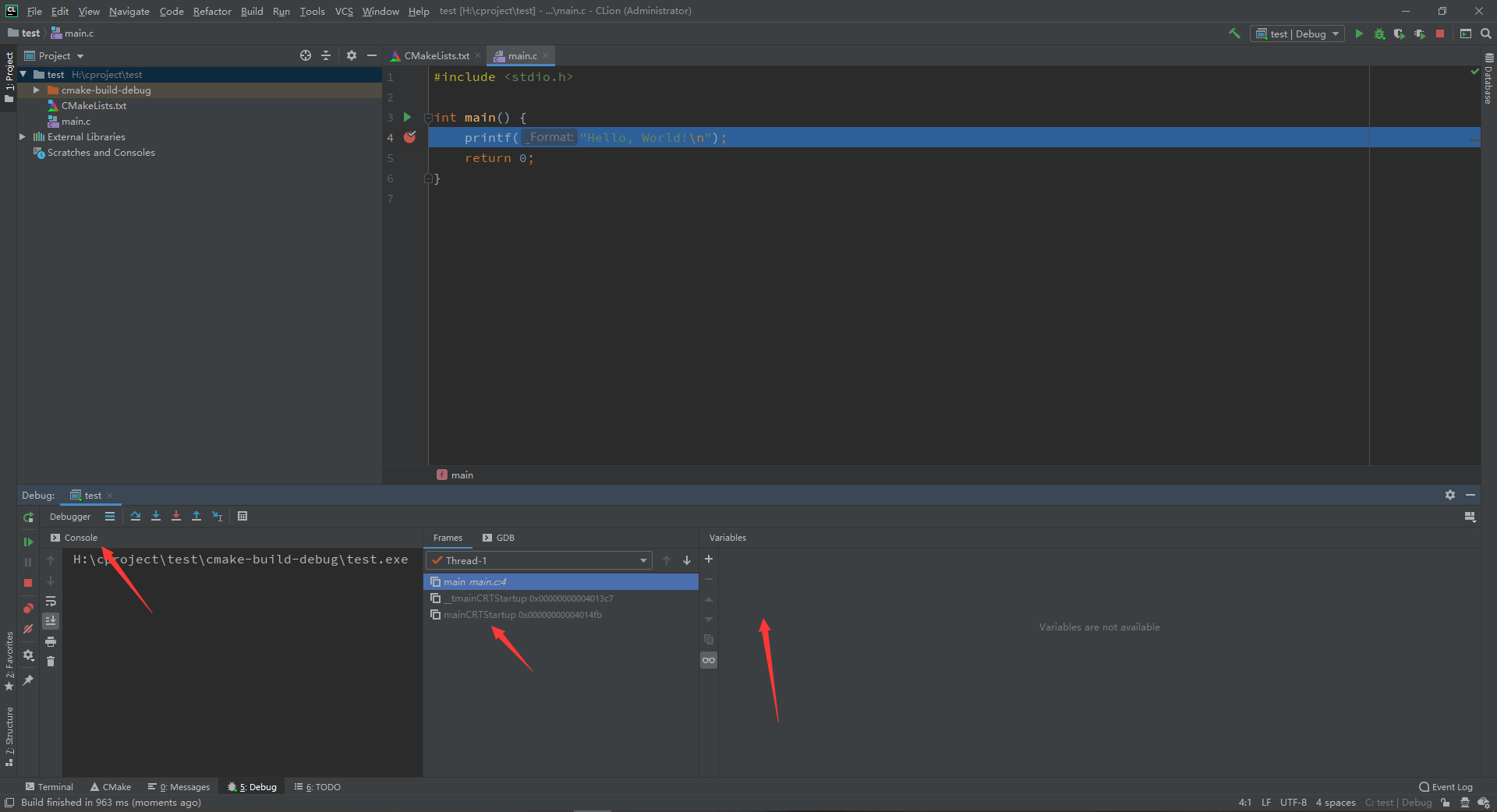
Task: Click the Step Out icon
Action: (x=196, y=516)
